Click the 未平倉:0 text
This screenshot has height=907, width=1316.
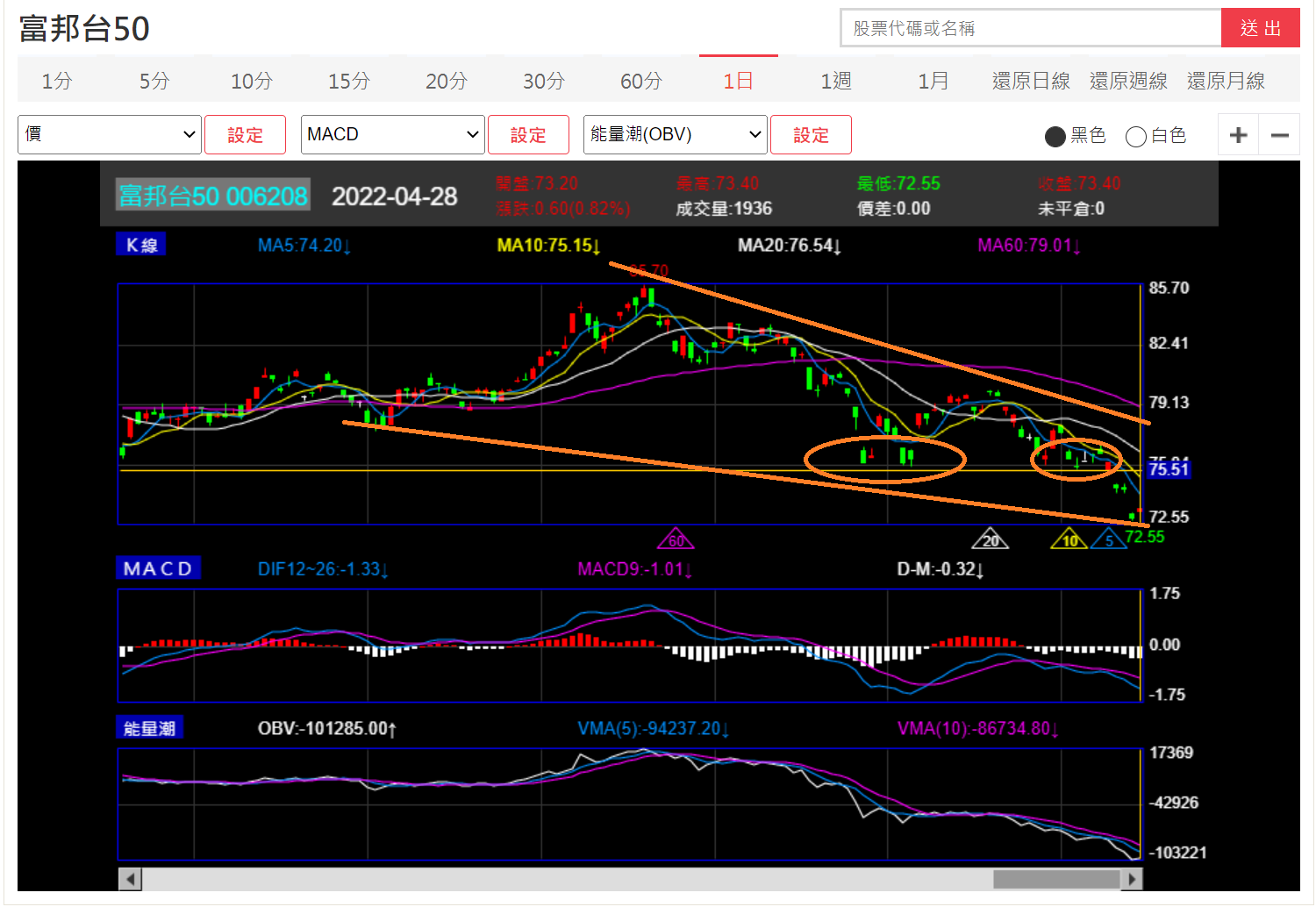point(1071,209)
